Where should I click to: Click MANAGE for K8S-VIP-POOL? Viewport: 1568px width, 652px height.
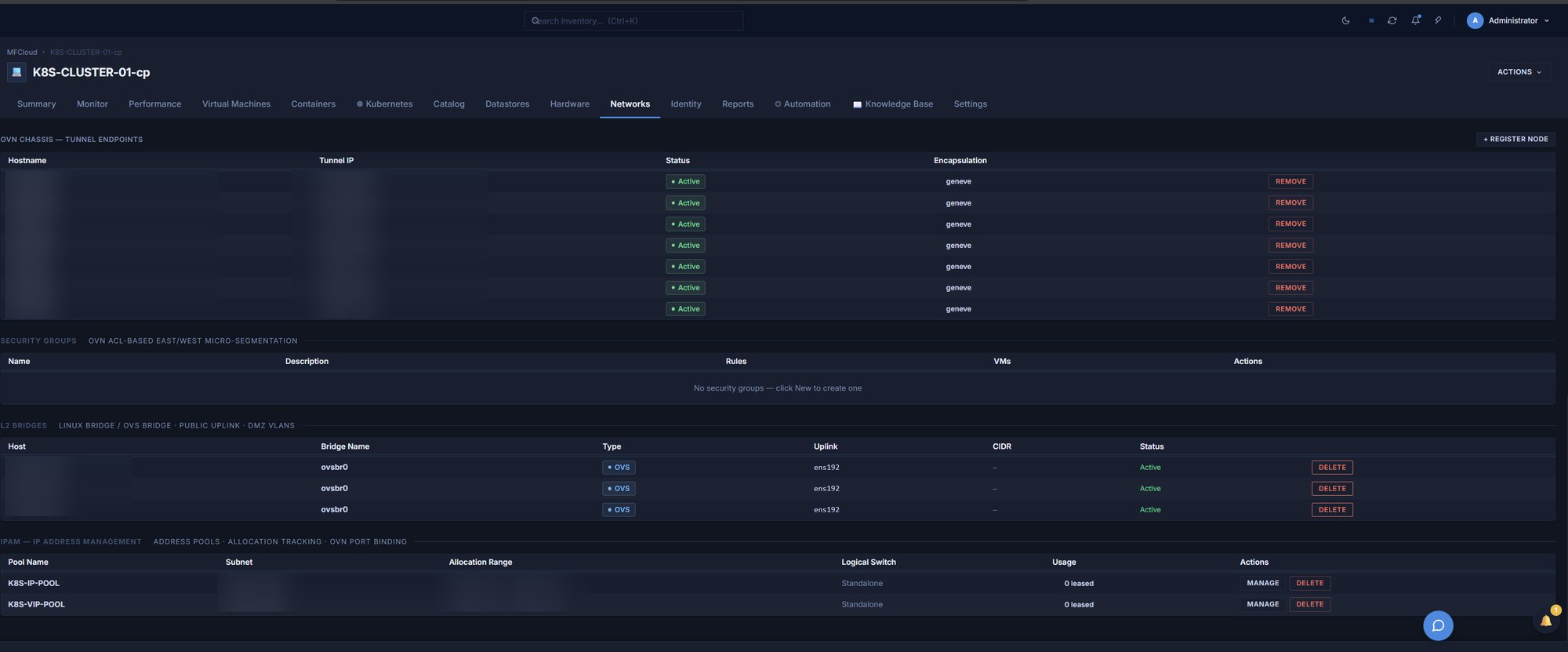(x=1262, y=605)
